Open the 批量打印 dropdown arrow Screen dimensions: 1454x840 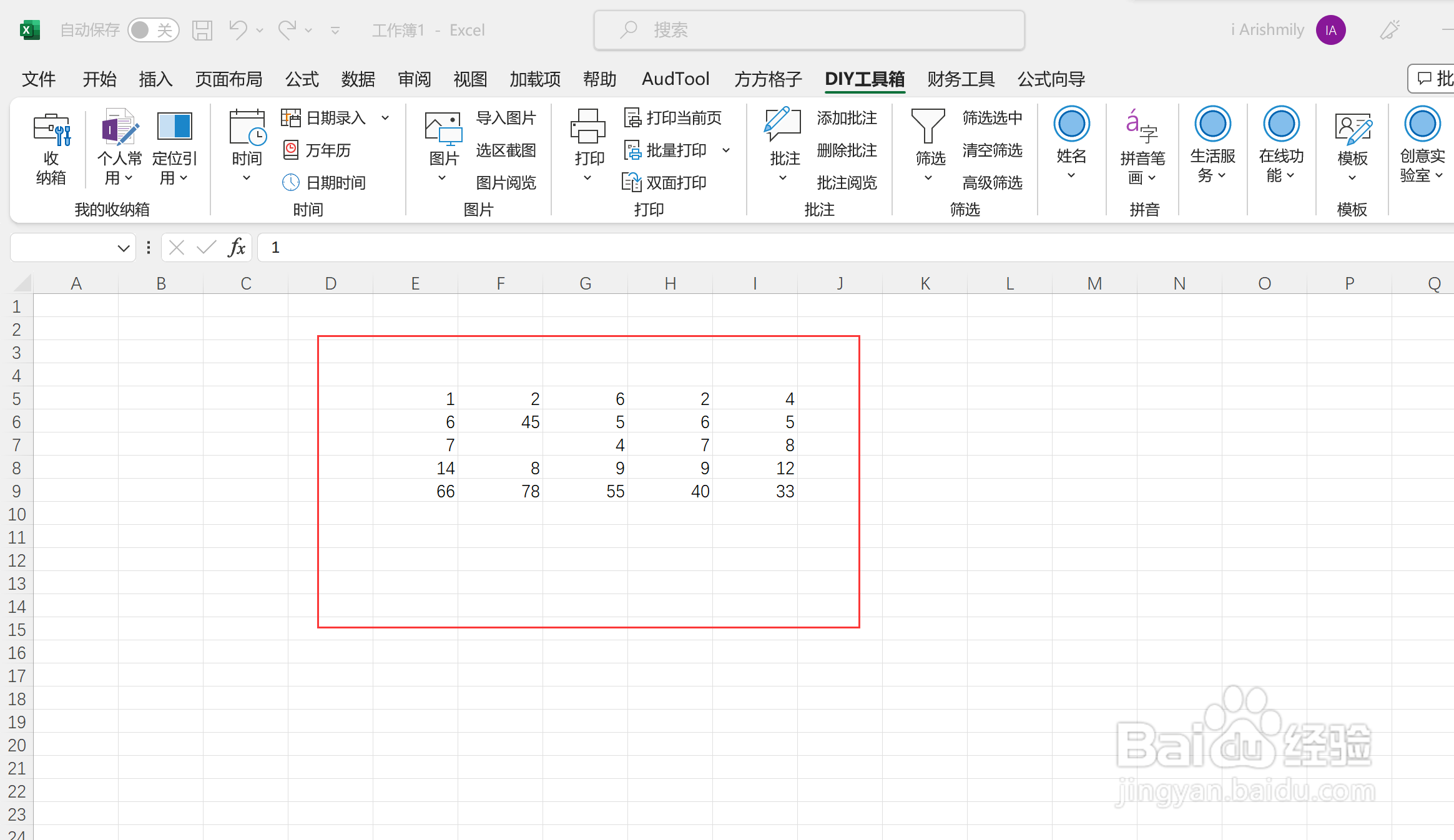(x=726, y=150)
